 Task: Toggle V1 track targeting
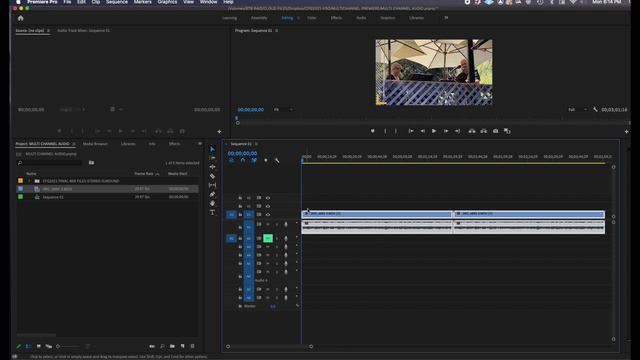point(249,214)
